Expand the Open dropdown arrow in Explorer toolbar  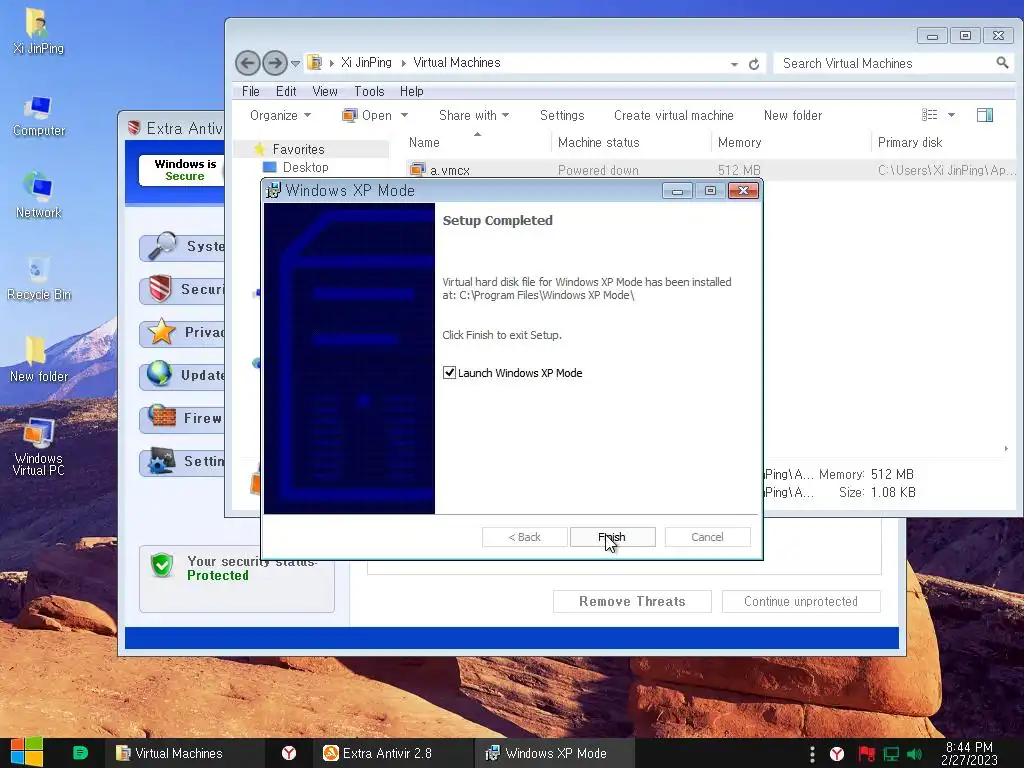point(404,116)
